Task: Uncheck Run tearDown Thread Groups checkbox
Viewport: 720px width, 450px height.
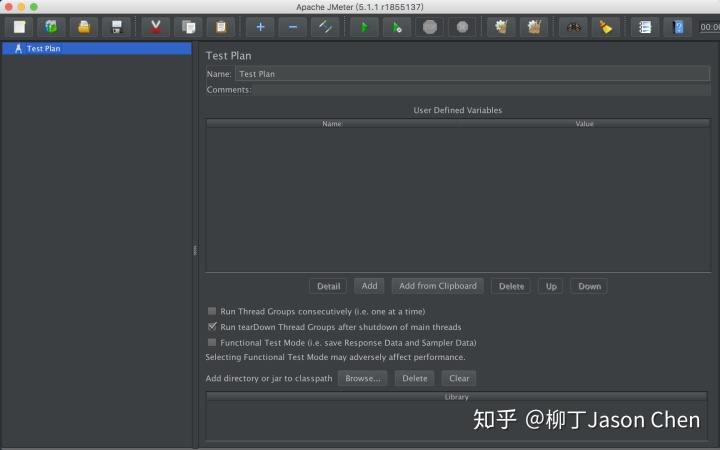Action: tap(212, 326)
